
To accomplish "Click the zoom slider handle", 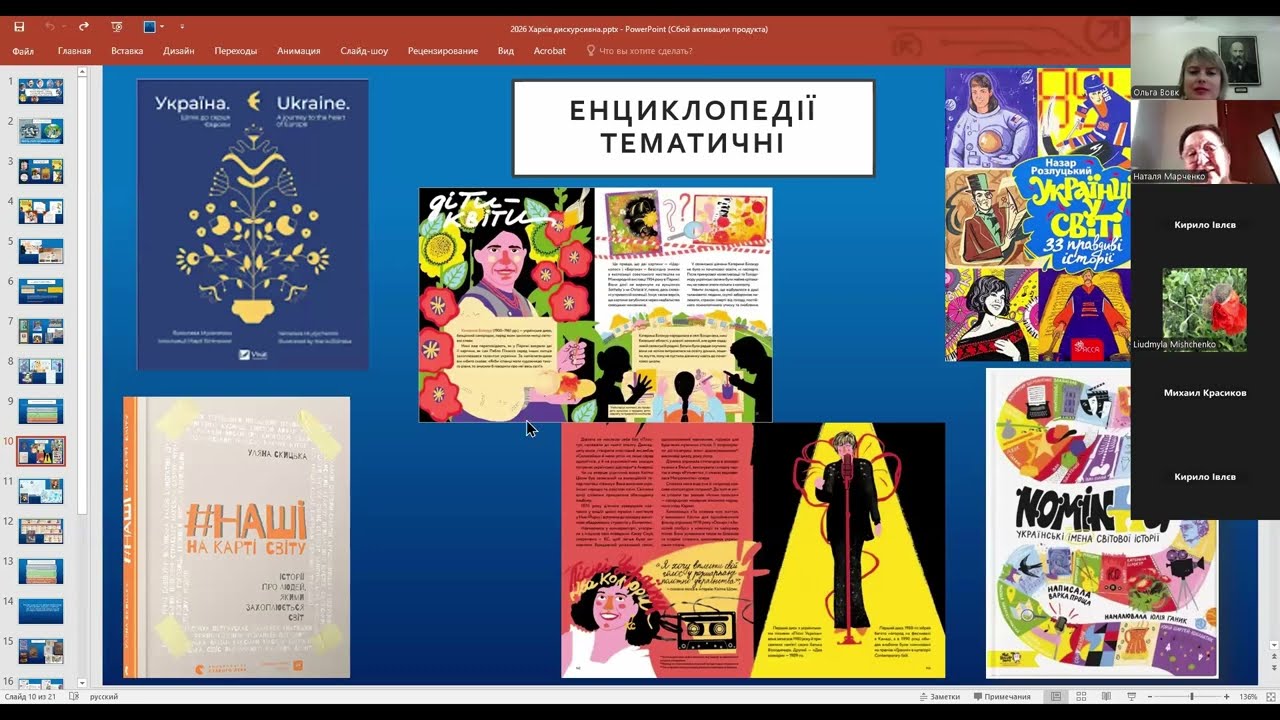I will (x=1191, y=697).
